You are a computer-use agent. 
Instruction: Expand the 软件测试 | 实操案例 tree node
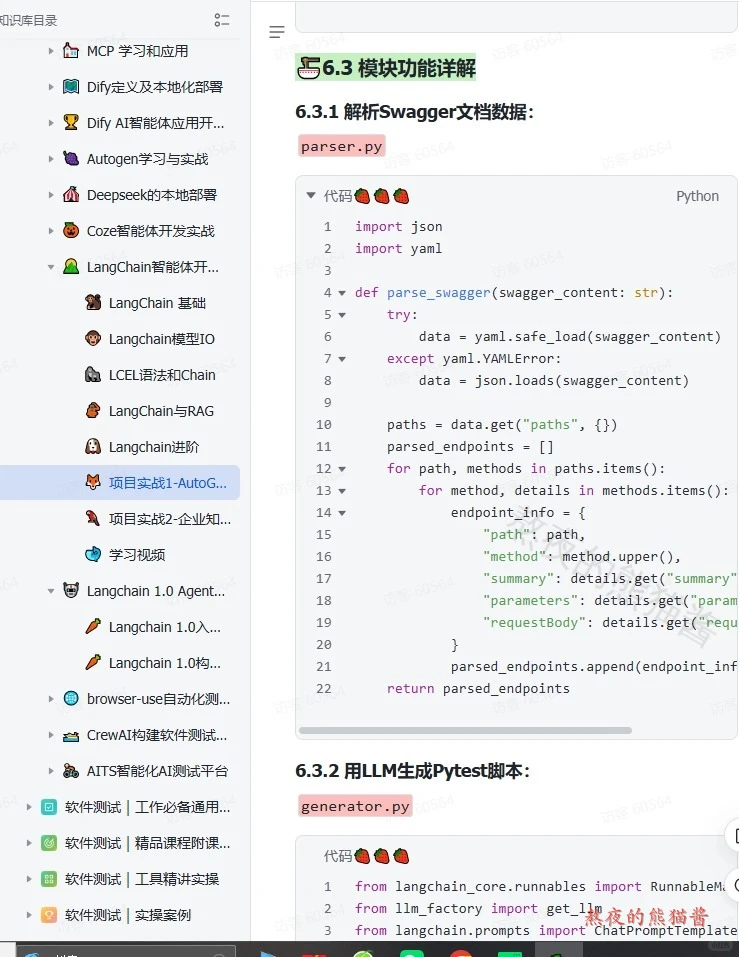click(x=29, y=915)
